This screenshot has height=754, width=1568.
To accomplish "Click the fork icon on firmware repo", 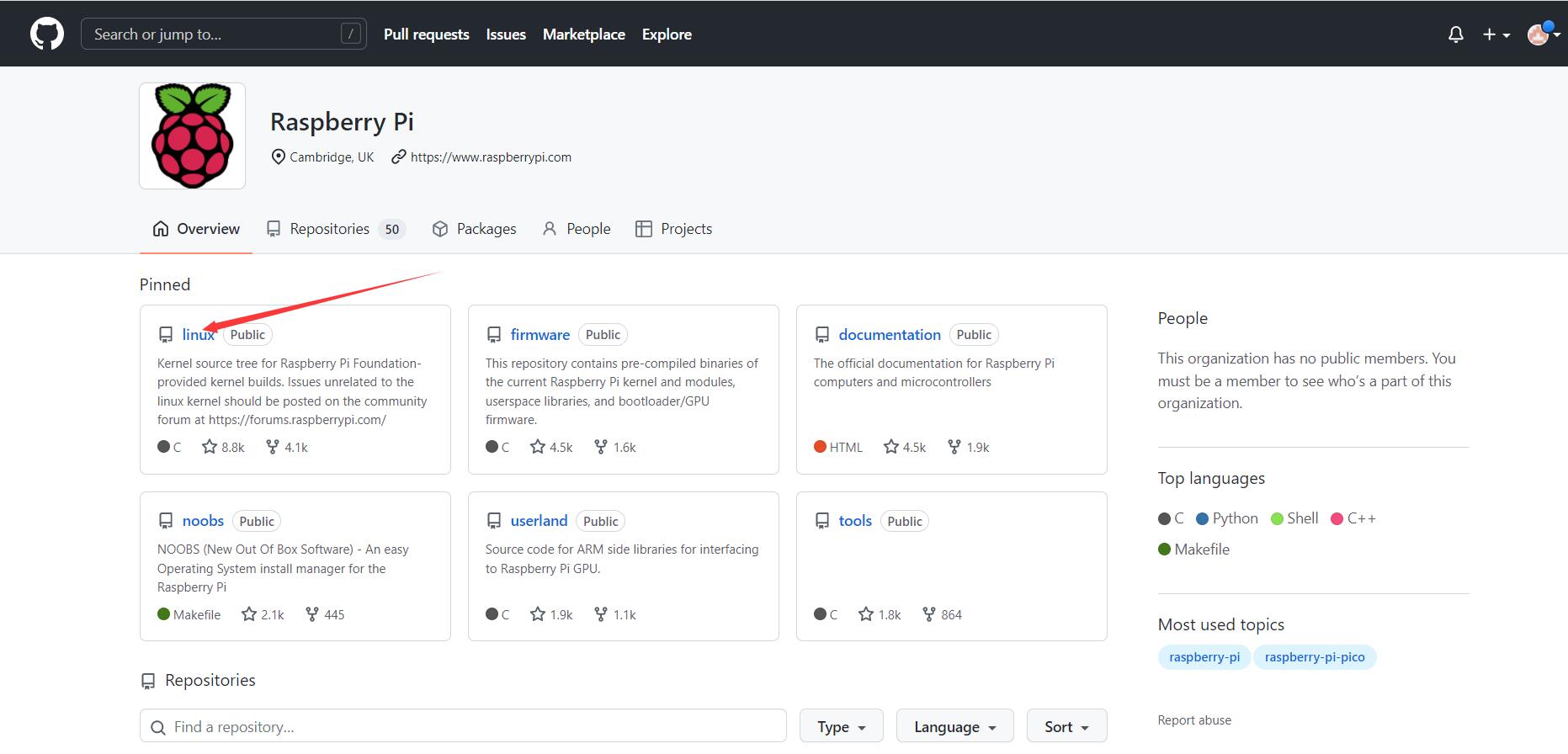I will (601, 447).
